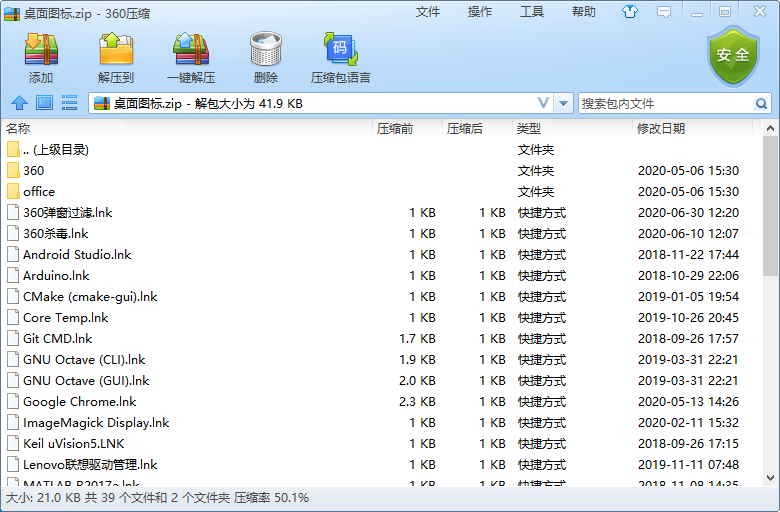Click the 360 folder icon
Image resolution: width=780 pixels, height=512 pixels.
coord(13,170)
